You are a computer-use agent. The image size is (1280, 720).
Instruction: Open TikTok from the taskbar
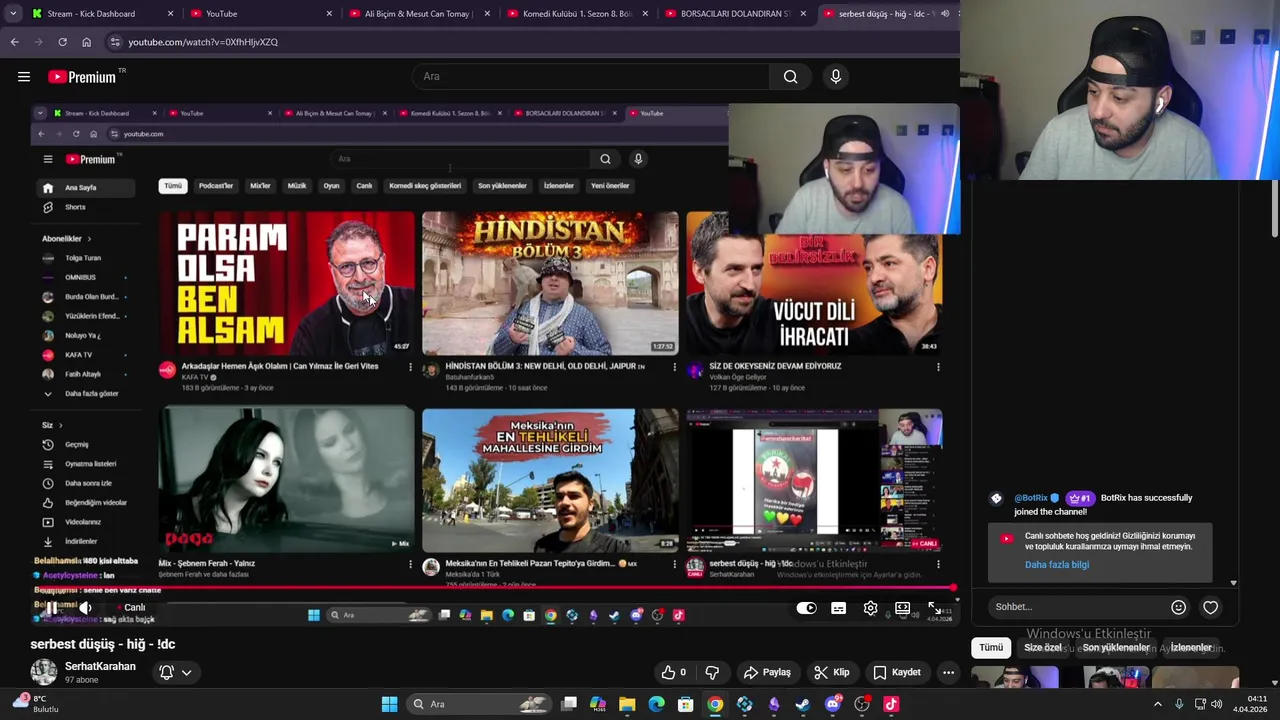pos(891,704)
